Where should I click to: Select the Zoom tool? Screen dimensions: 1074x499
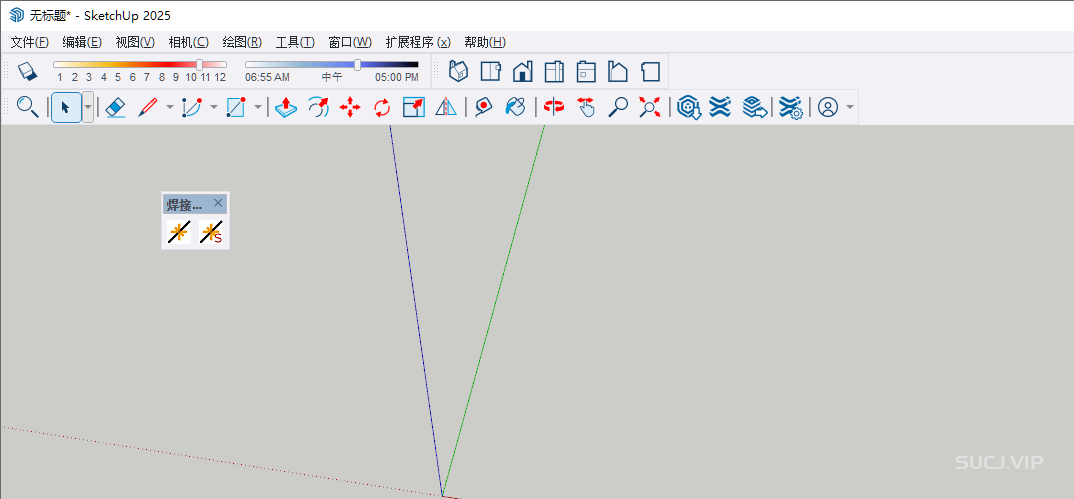click(x=618, y=107)
